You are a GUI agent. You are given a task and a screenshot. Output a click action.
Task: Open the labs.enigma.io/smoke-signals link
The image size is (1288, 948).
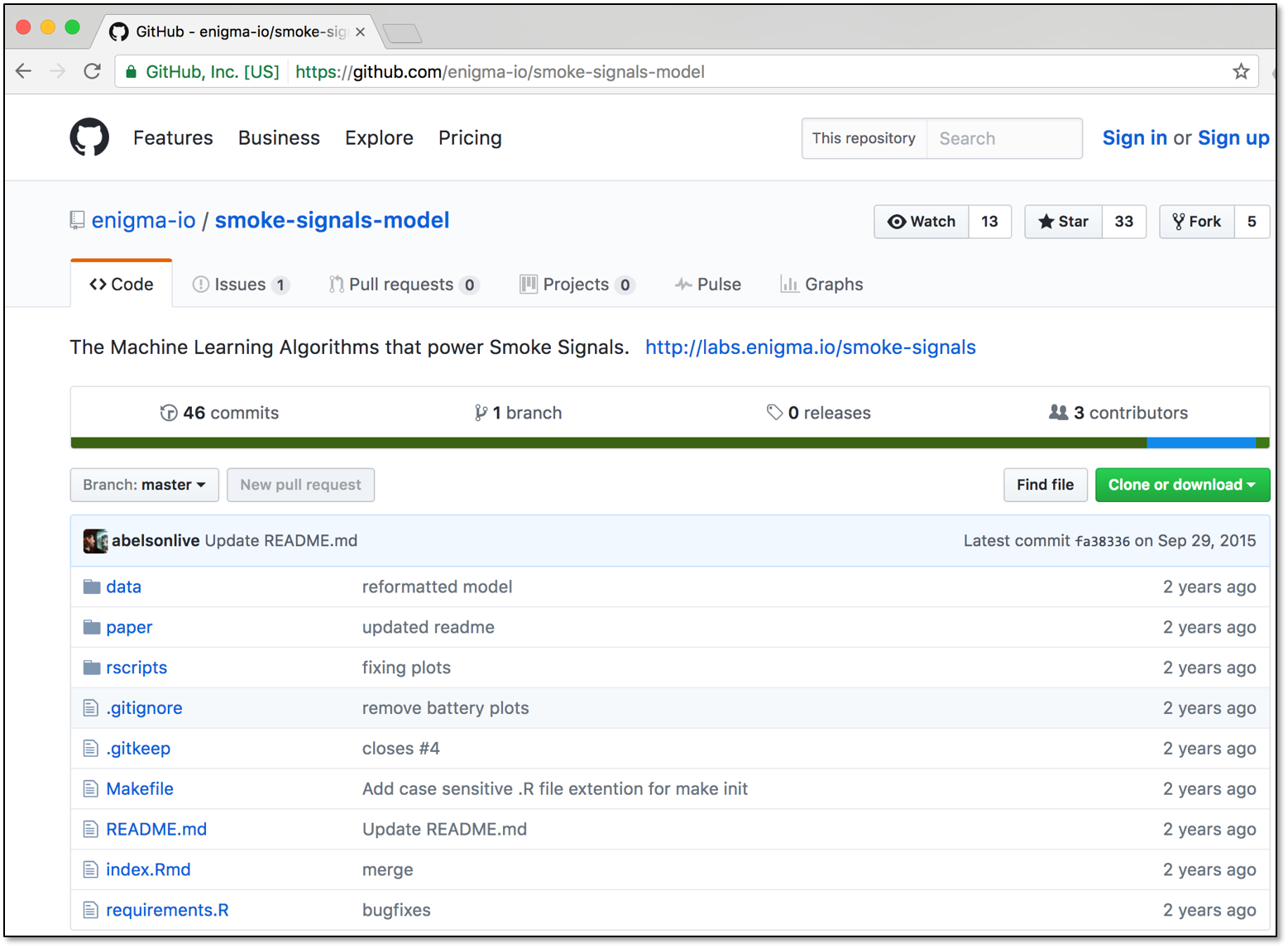coord(811,347)
